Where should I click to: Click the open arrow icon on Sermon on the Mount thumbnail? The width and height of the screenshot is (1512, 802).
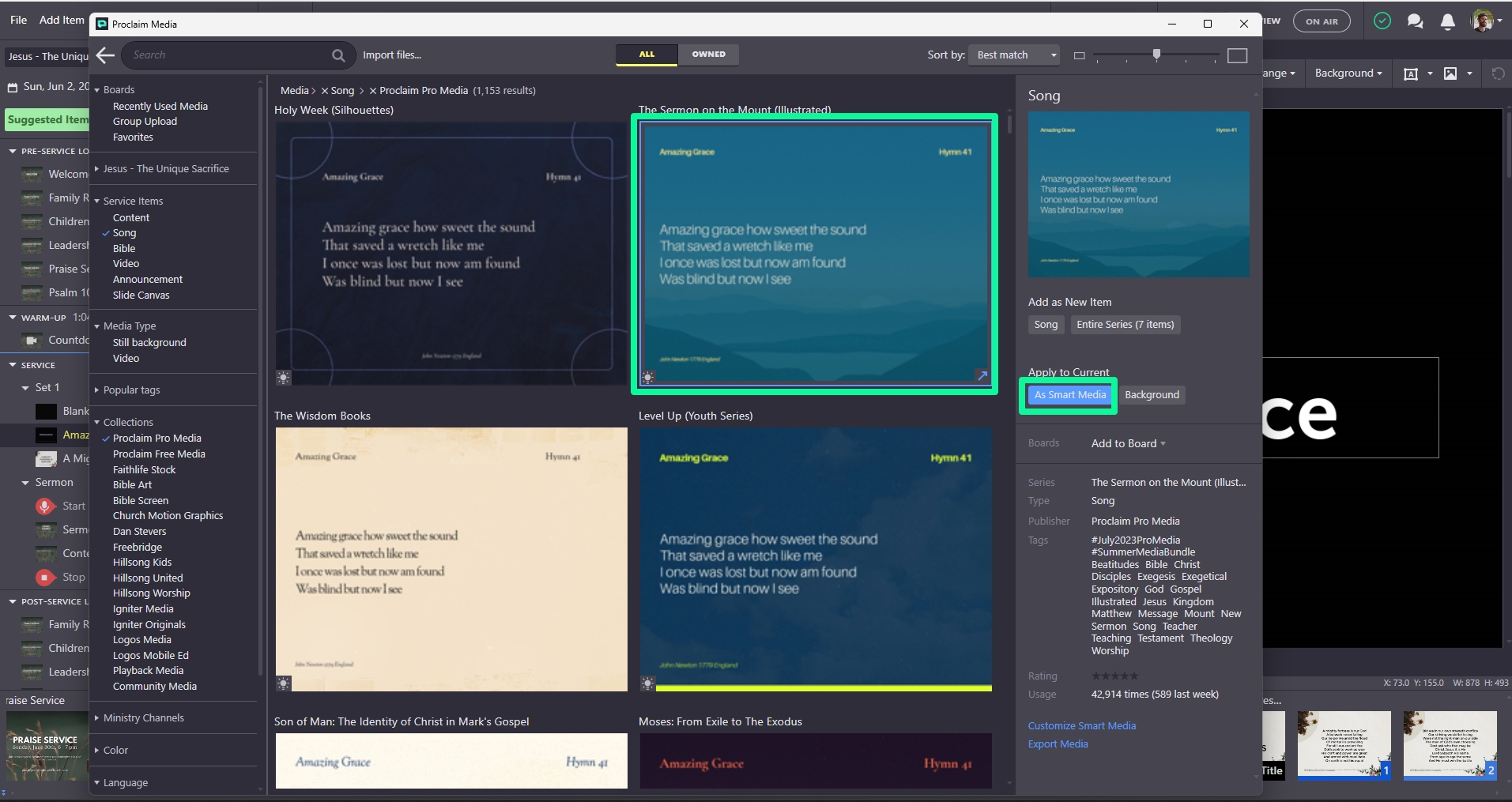coord(982,376)
